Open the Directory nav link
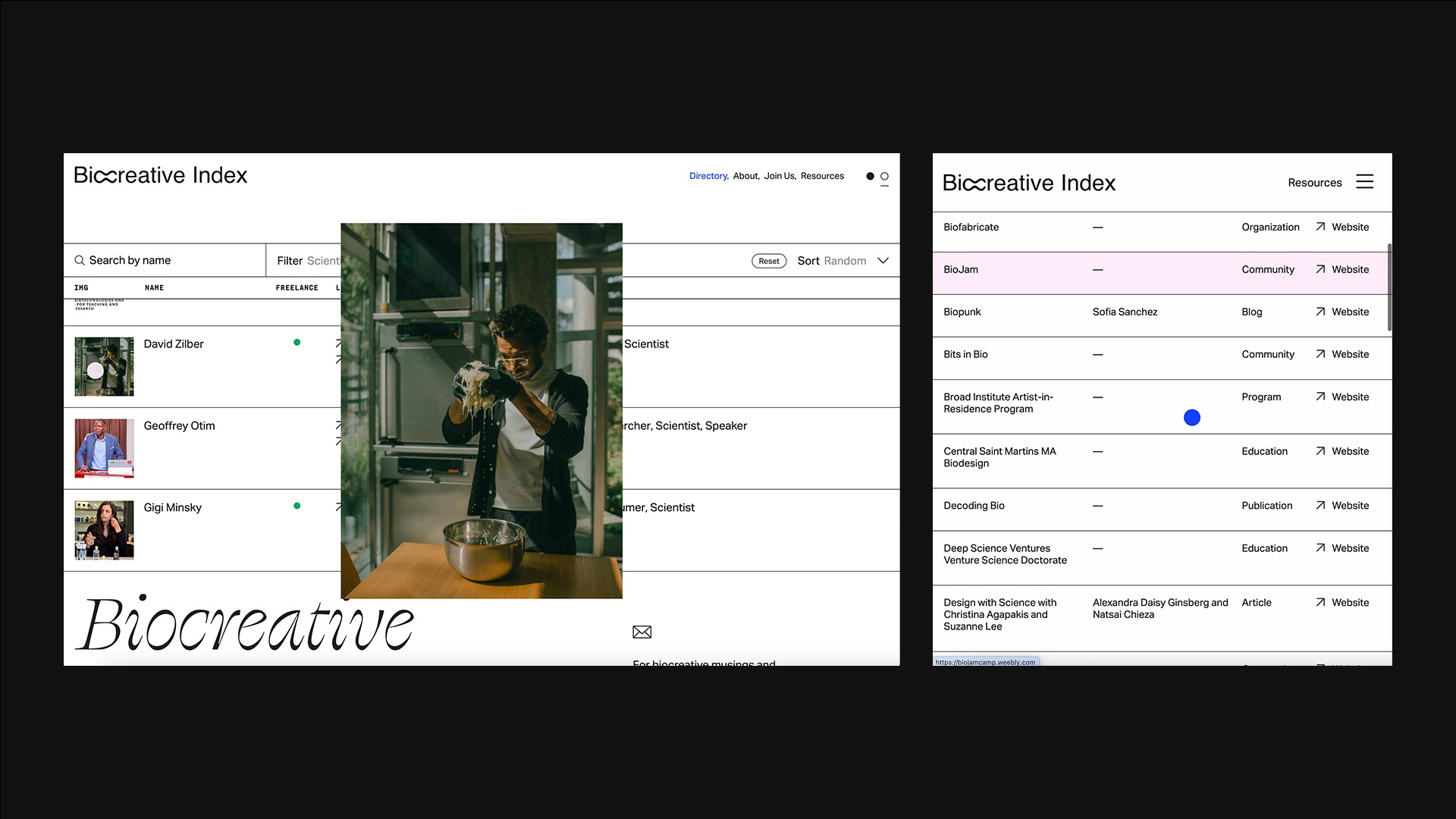 click(708, 176)
